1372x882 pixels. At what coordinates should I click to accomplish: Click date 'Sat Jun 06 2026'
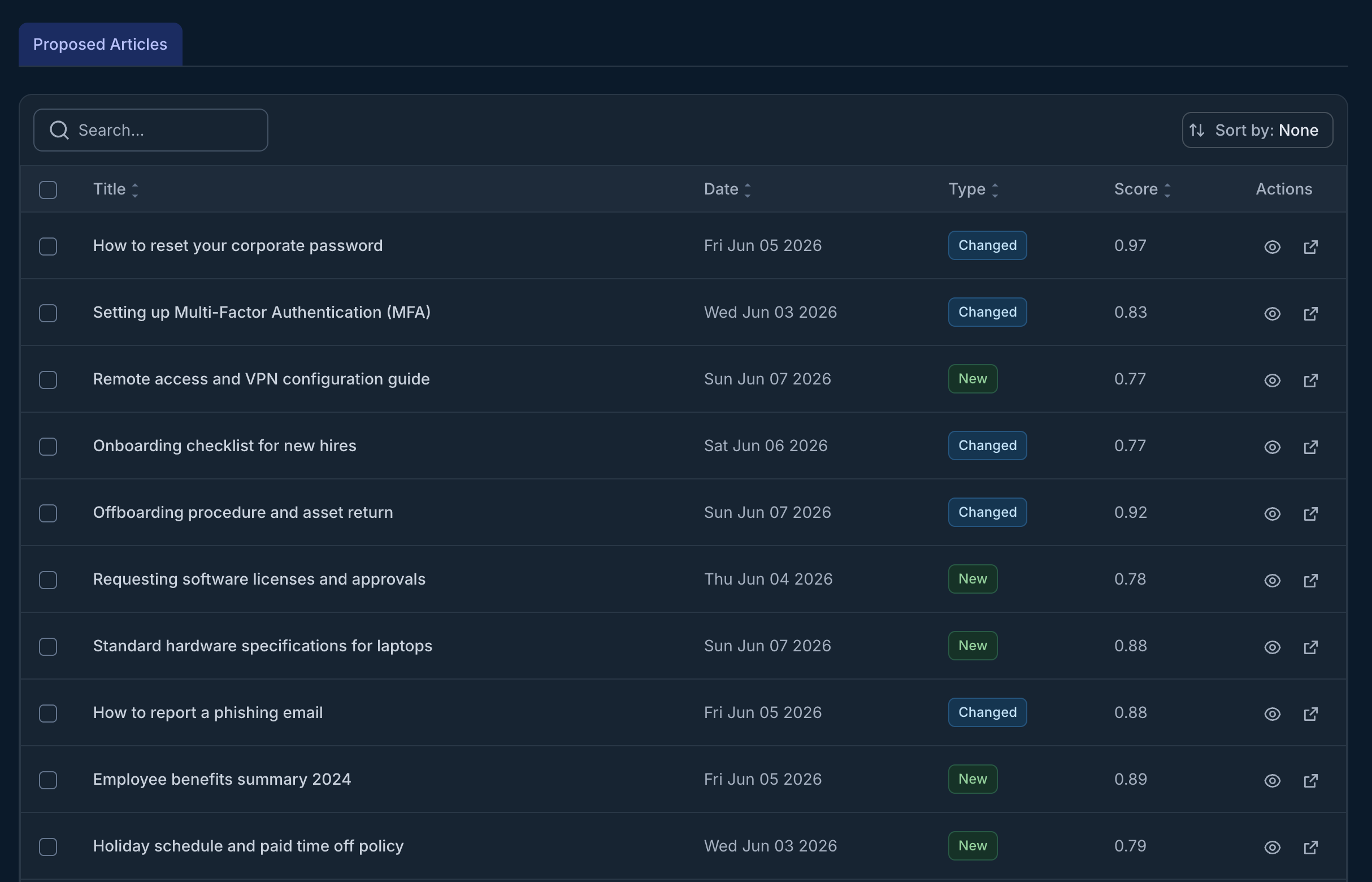[765, 446]
